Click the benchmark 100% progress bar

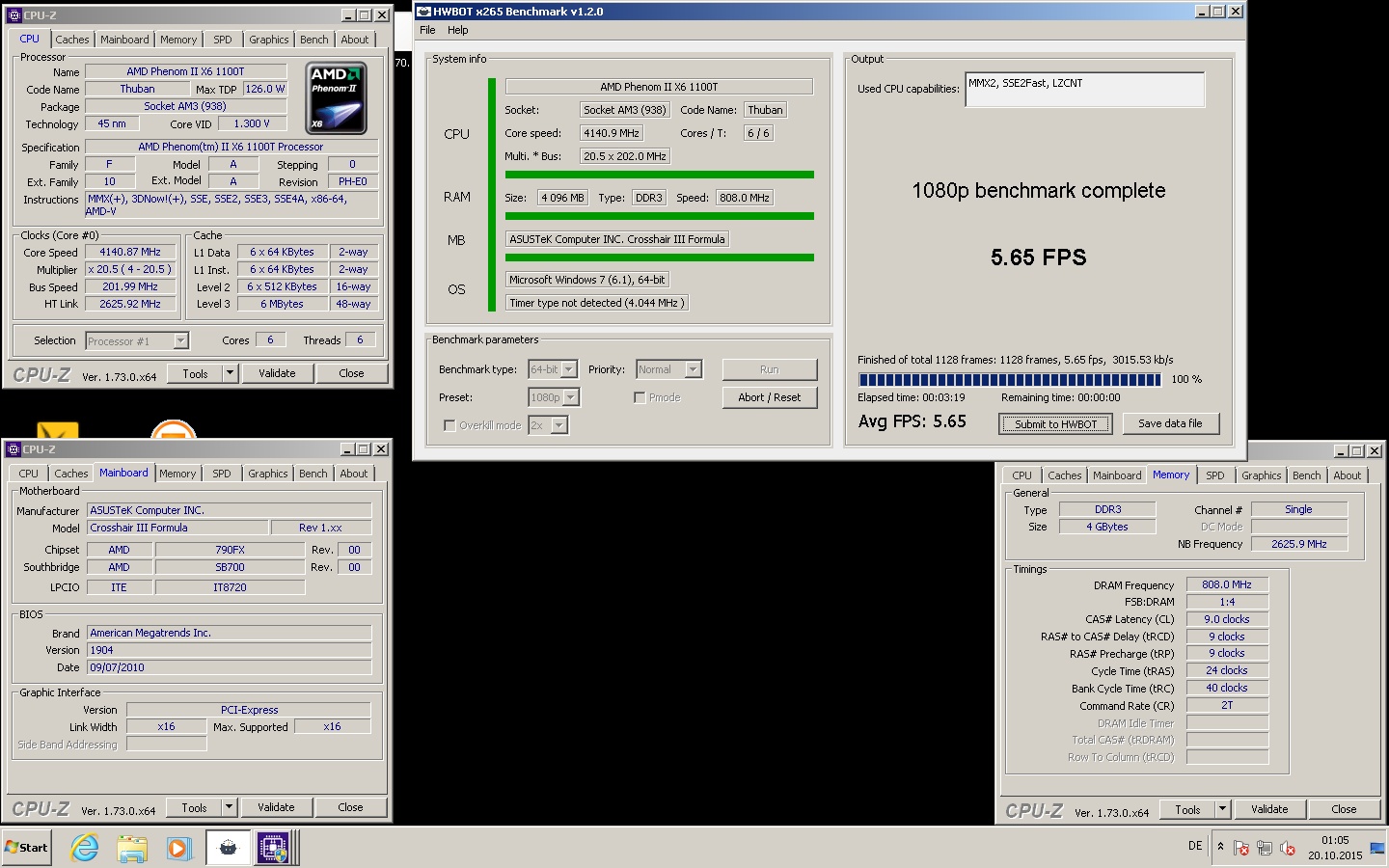pos(1010,379)
